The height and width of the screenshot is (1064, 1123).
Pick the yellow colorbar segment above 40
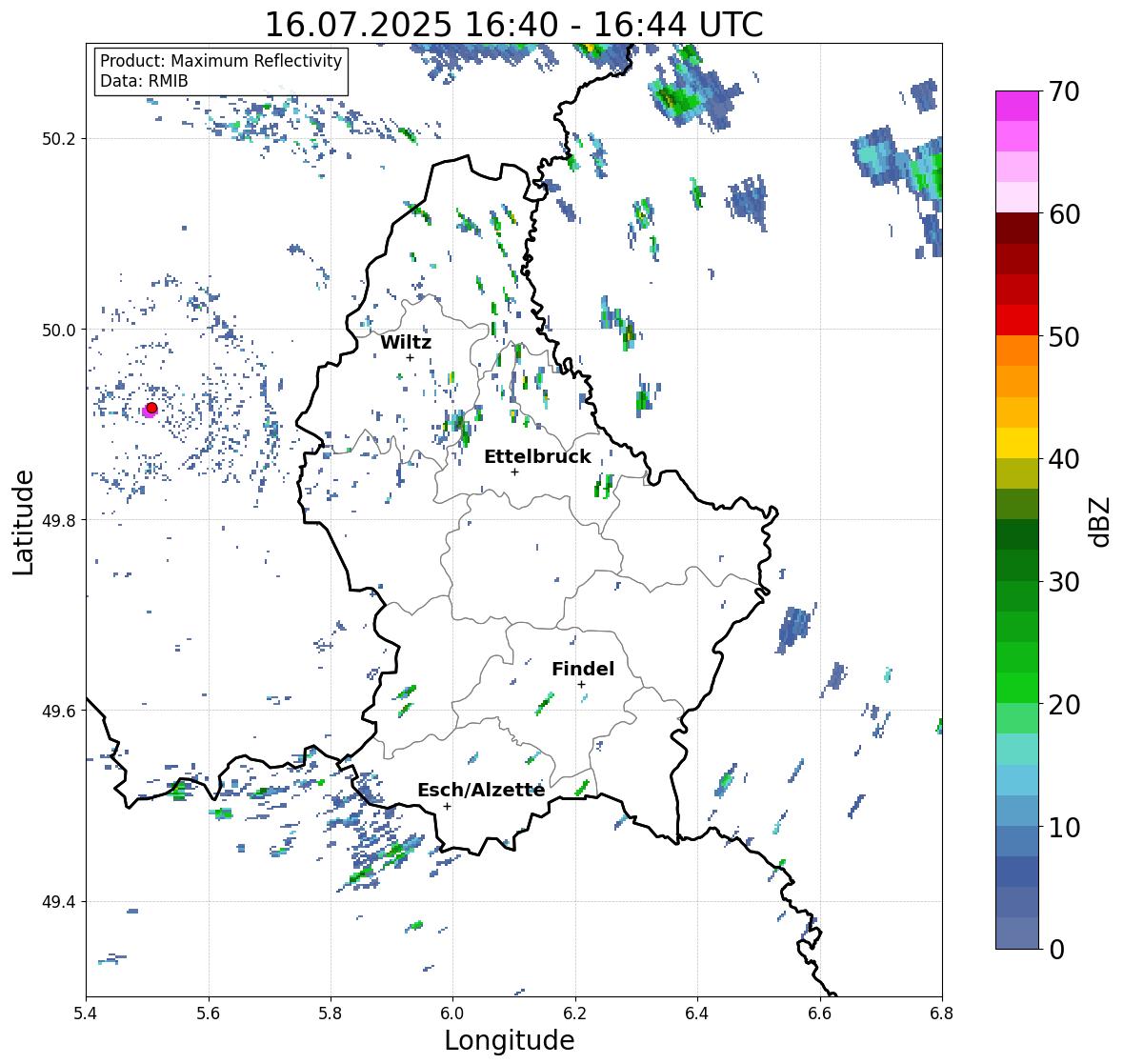pyautogui.click(x=1017, y=443)
